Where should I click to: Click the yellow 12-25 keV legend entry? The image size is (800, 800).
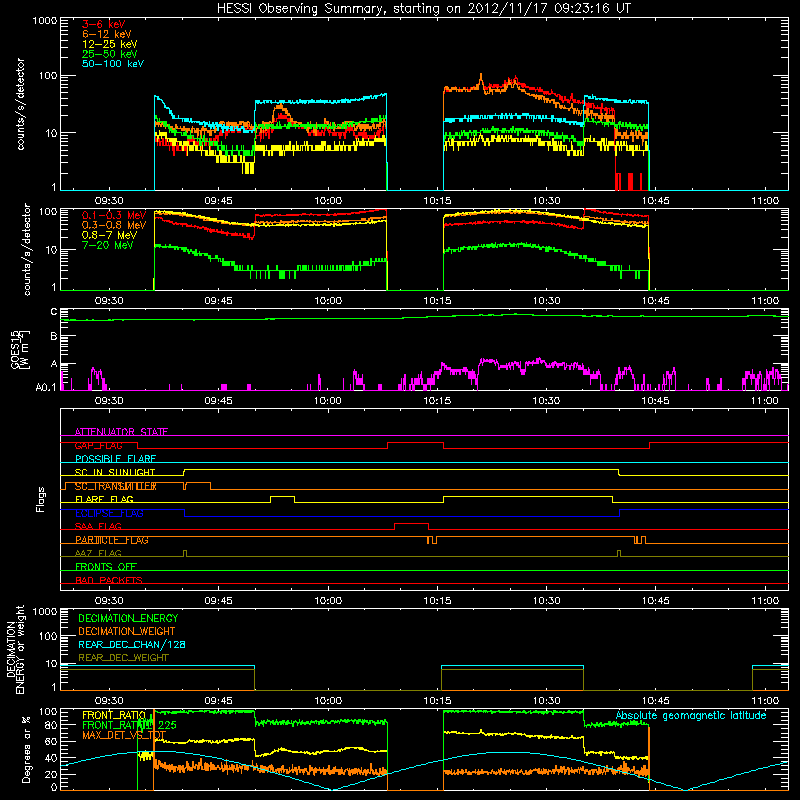tap(110, 44)
